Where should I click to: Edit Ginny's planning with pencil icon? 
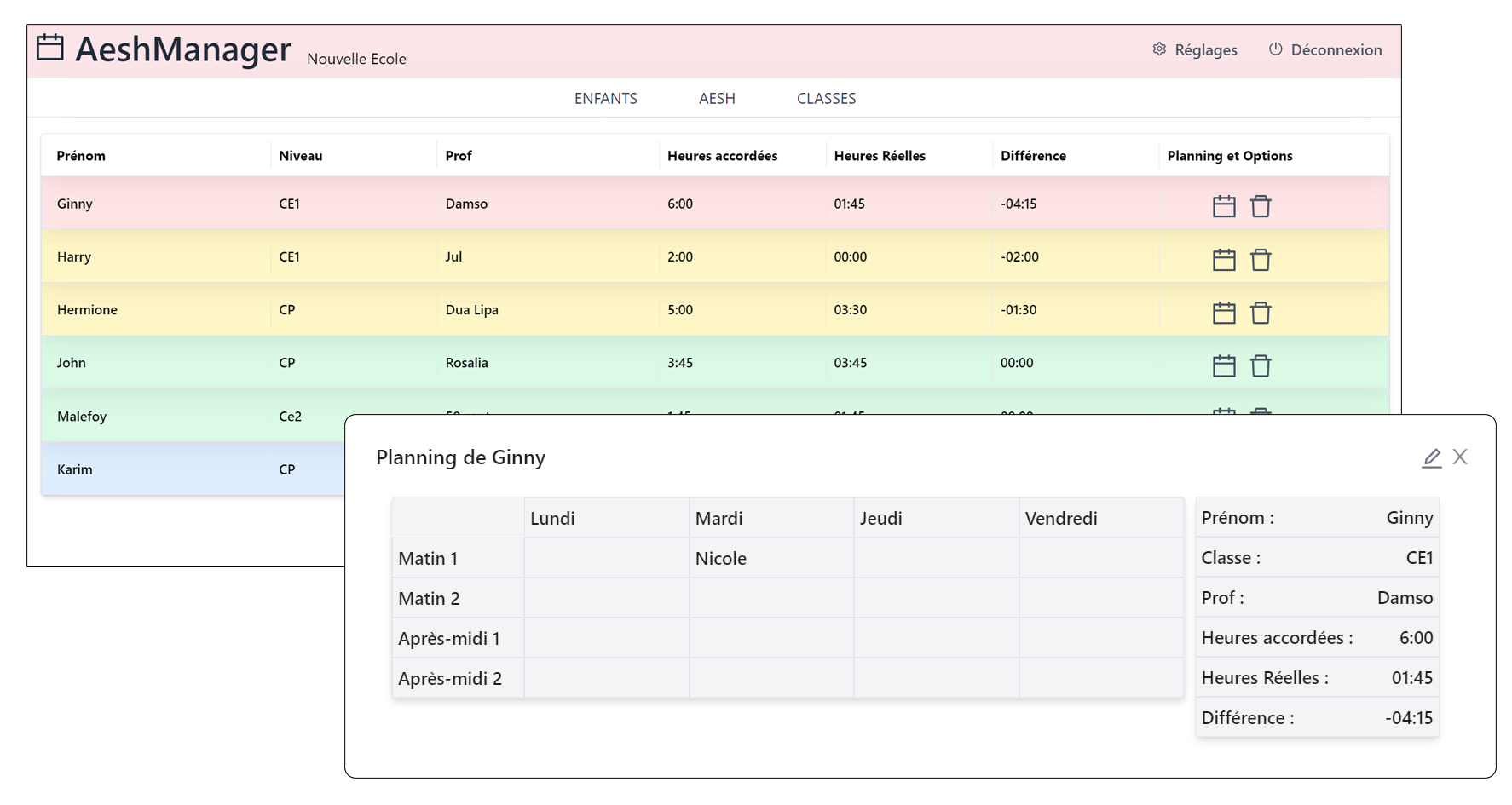click(1431, 458)
